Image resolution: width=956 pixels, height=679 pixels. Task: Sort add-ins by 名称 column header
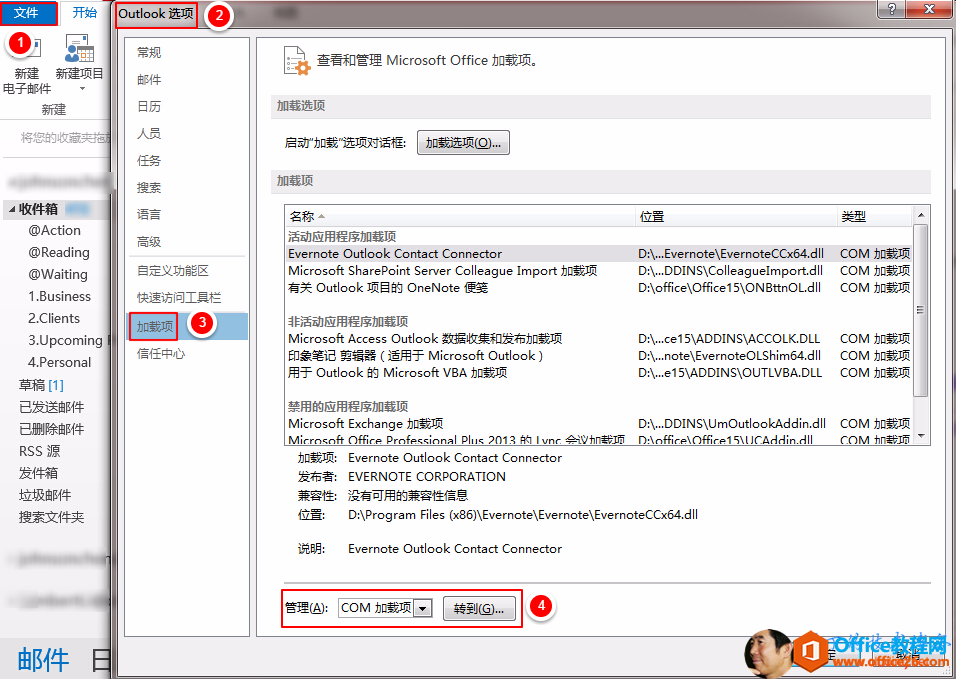coord(460,216)
